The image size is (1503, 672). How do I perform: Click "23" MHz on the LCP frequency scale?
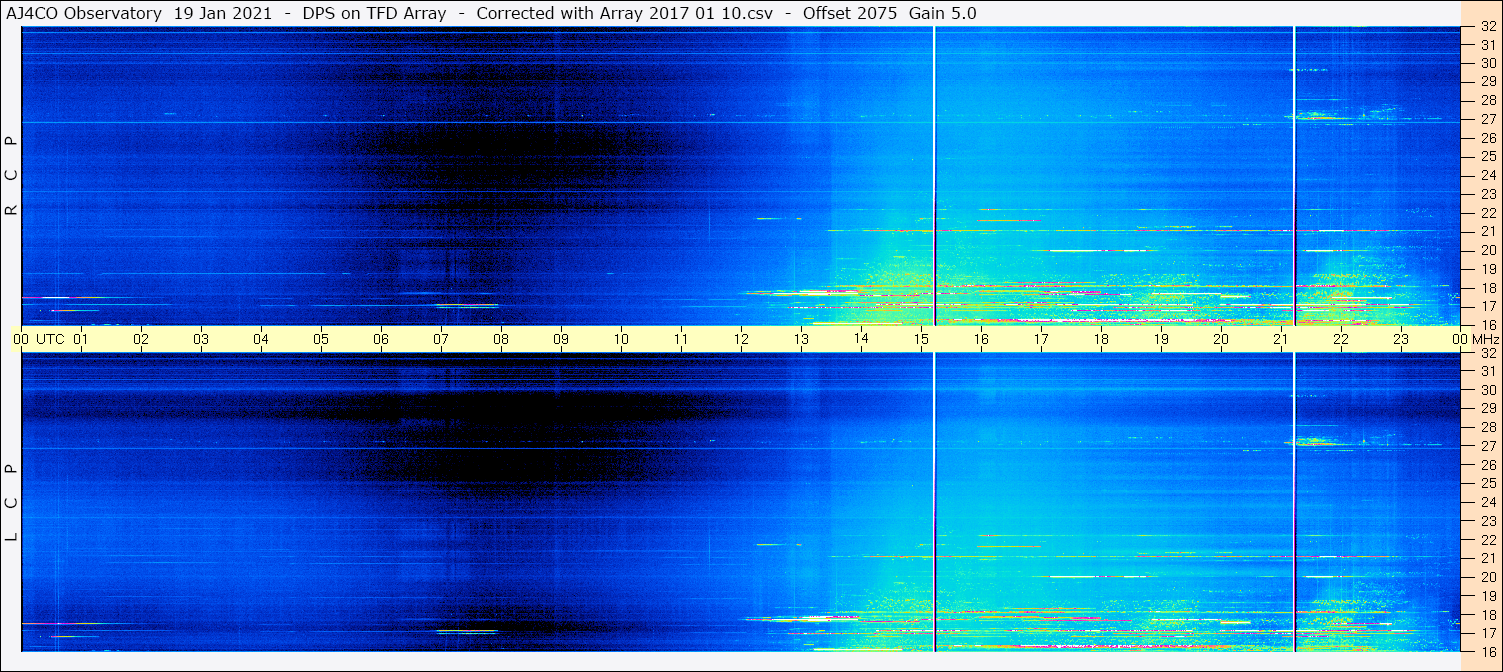point(1488,521)
